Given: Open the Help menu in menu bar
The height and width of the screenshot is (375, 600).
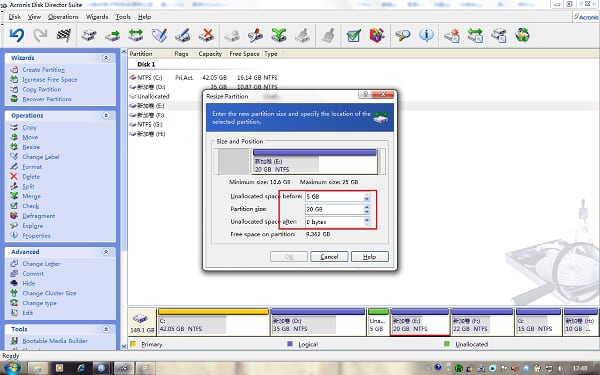Looking at the screenshot, I should [x=145, y=17].
